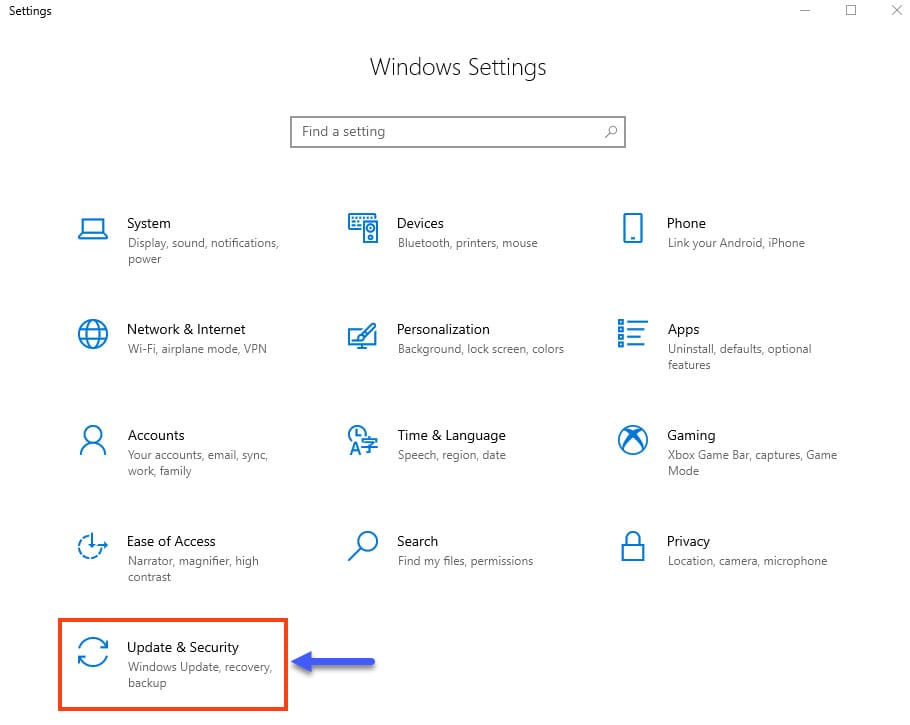Open the Personalization title

pos(443,330)
